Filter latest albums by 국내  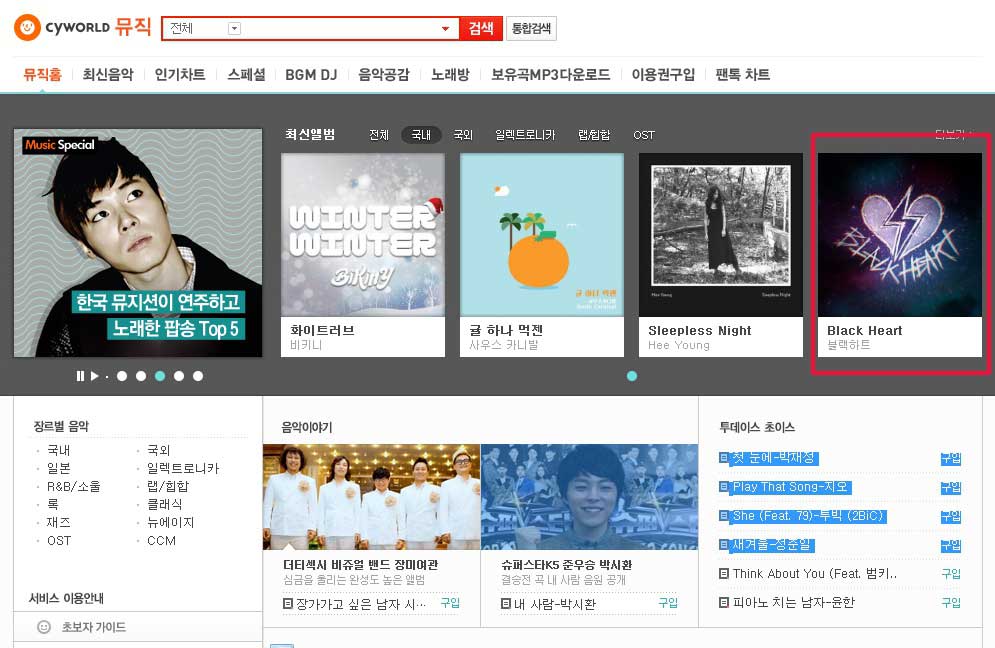421,135
